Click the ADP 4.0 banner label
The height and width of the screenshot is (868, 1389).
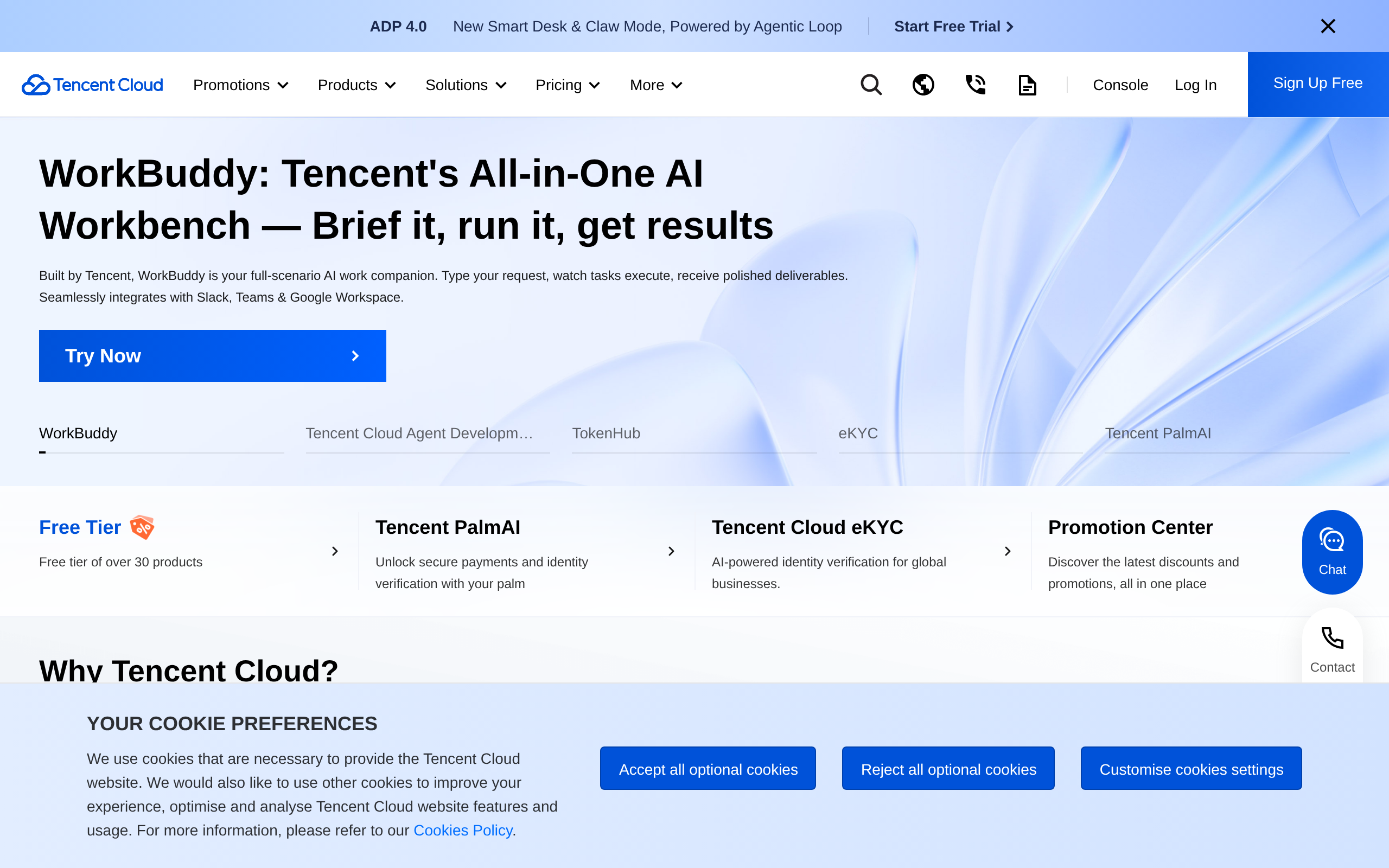398,27
